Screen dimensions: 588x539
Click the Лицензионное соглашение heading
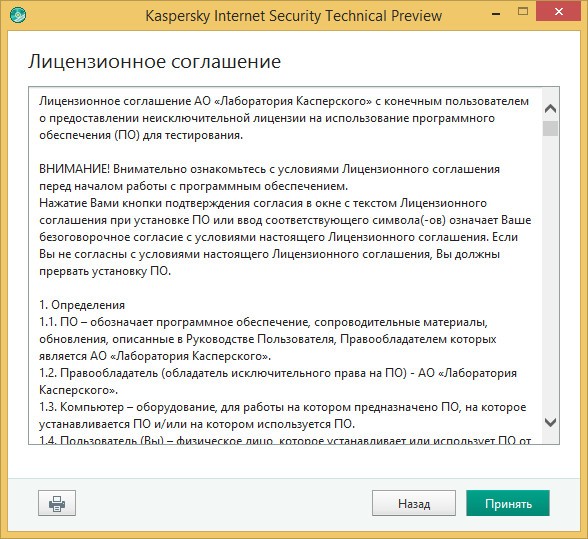point(154,61)
